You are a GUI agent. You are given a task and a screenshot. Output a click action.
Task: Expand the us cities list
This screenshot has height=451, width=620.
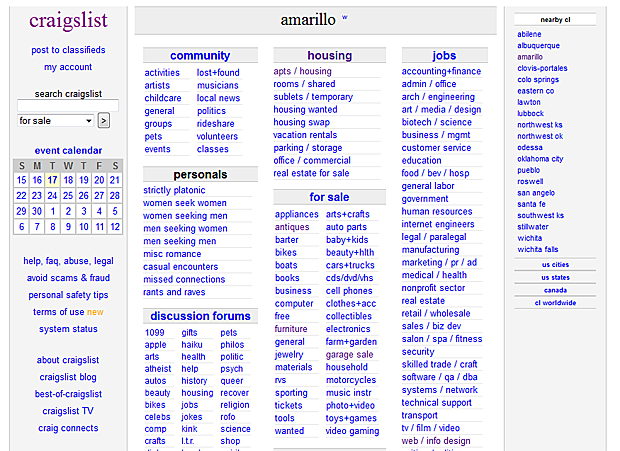[x=555, y=265]
